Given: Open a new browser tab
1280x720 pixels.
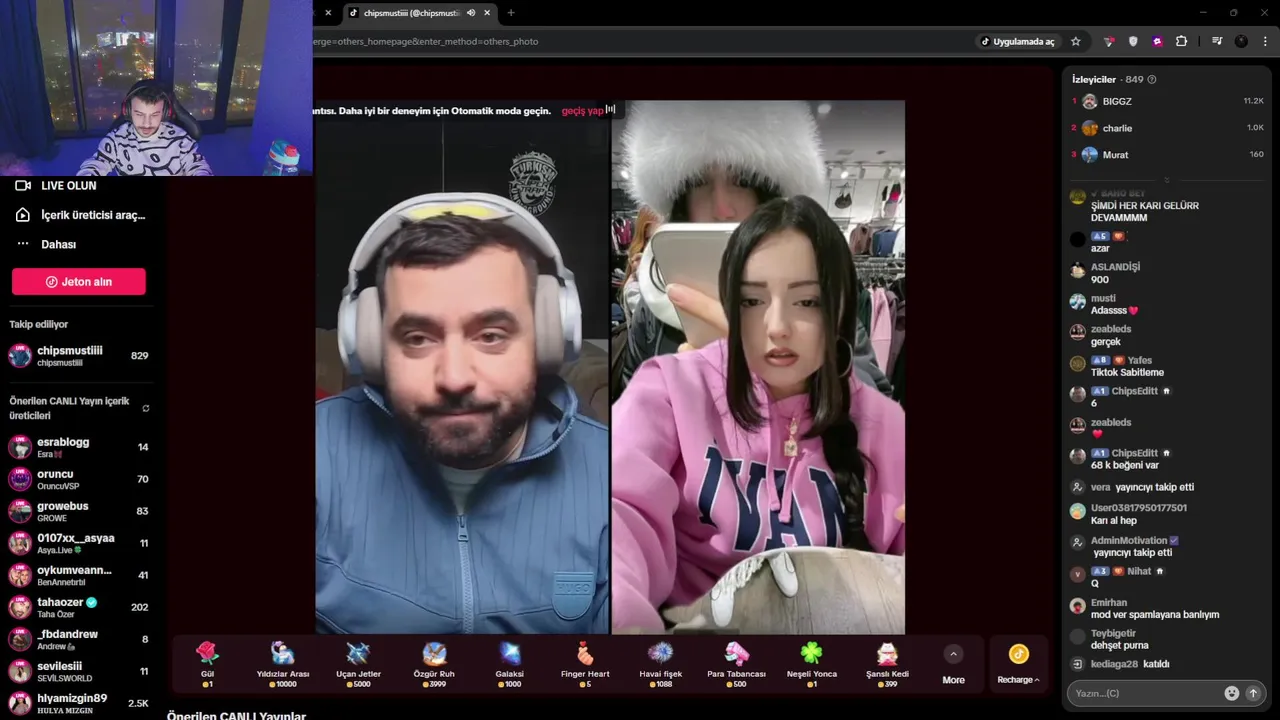Looking at the screenshot, I should tap(511, 13).
